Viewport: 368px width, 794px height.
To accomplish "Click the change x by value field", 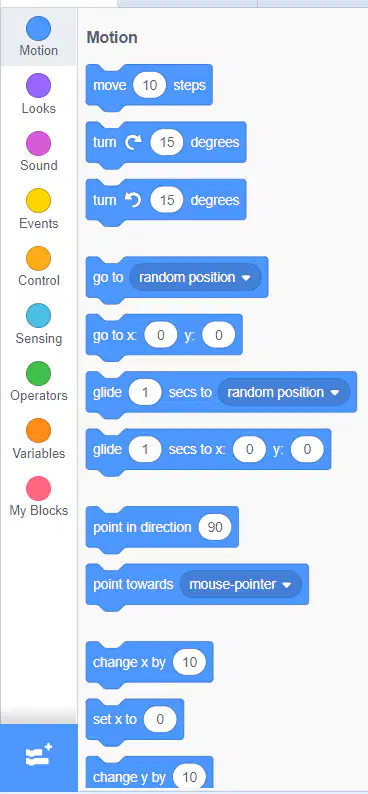I will coord(189,662).
